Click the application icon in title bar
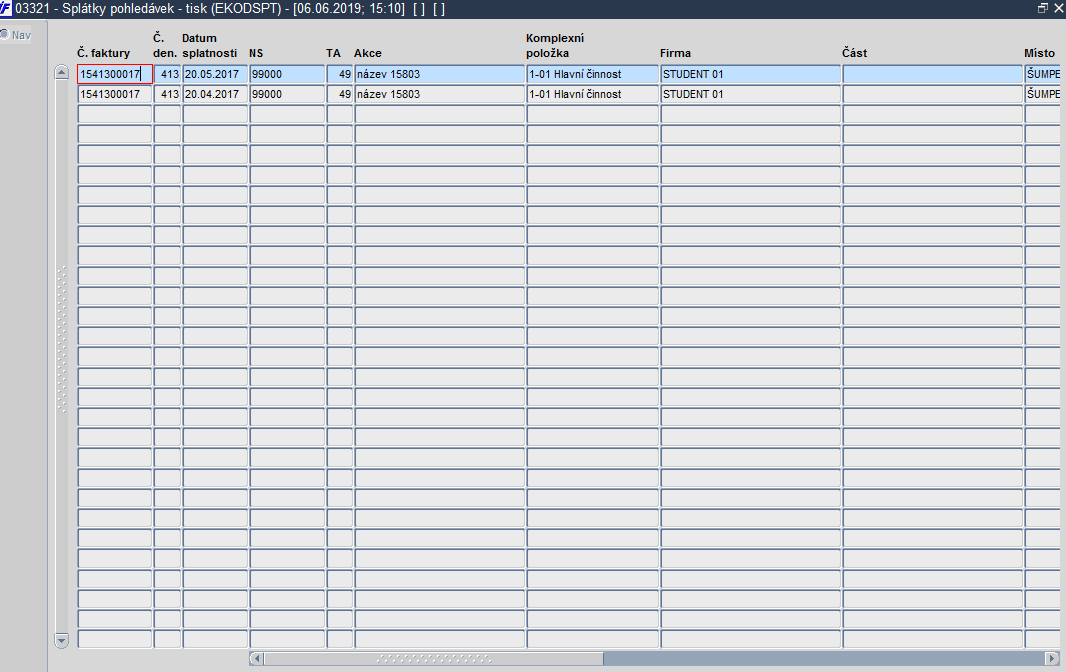1066x672 pixels. click(x=6, y=9)
